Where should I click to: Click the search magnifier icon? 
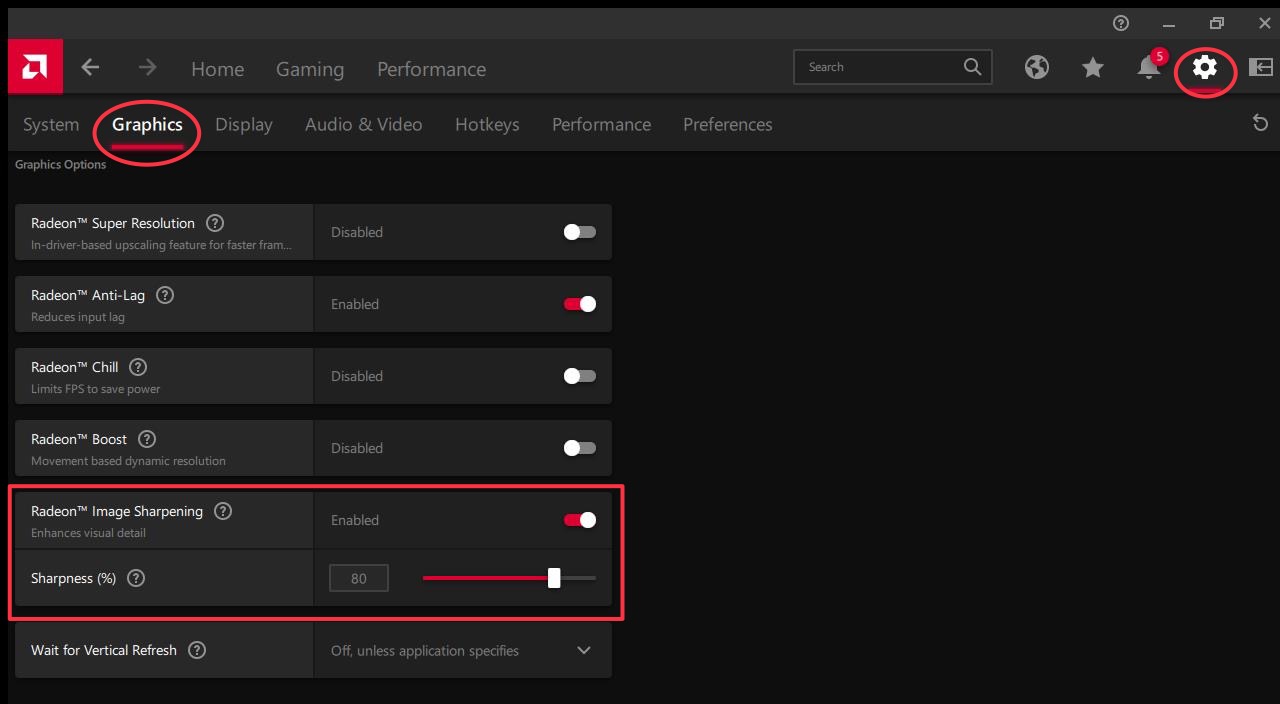point(972,66)
